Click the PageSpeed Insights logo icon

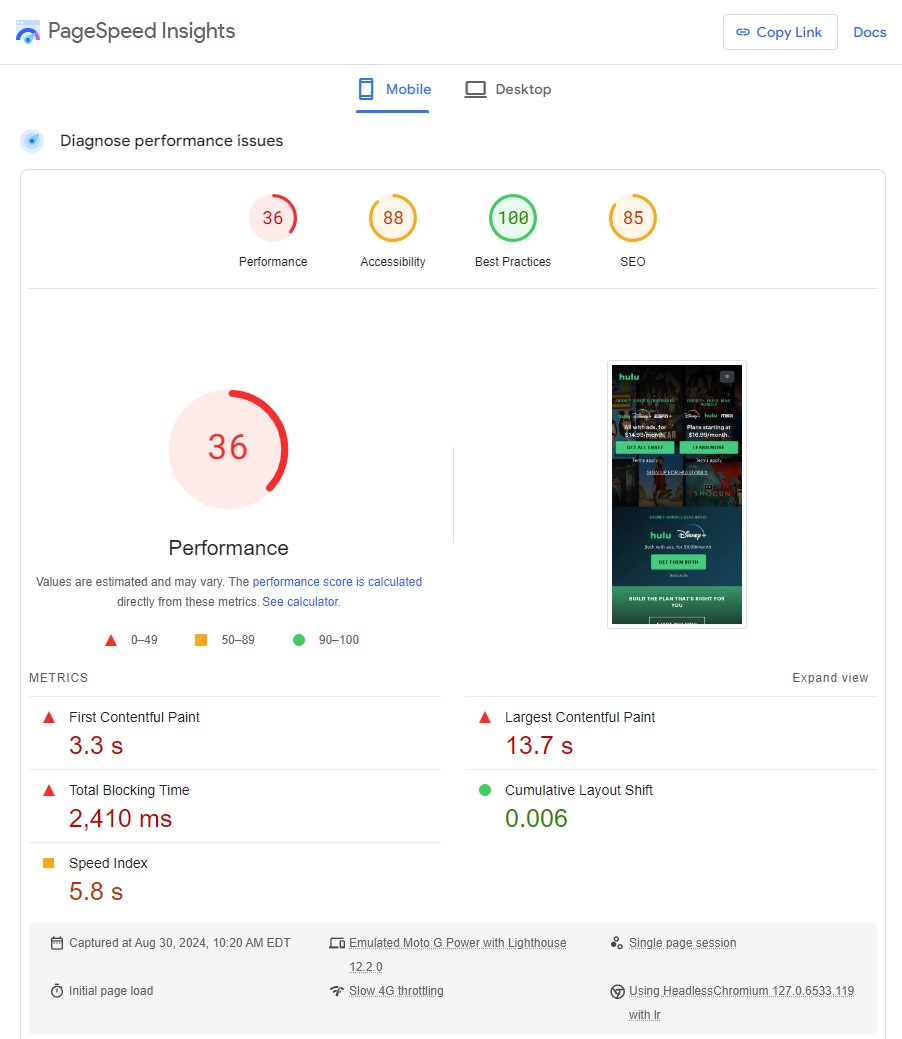[x=27, y=30]
